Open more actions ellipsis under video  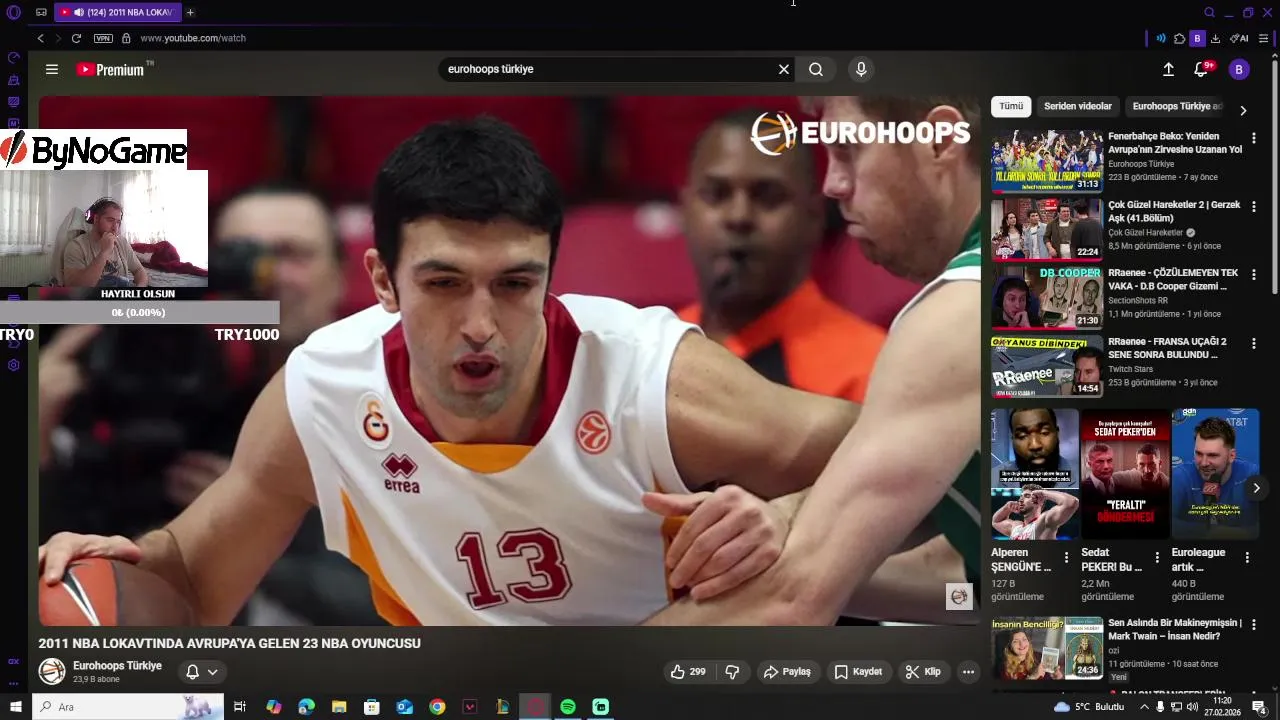coord(968,672)
